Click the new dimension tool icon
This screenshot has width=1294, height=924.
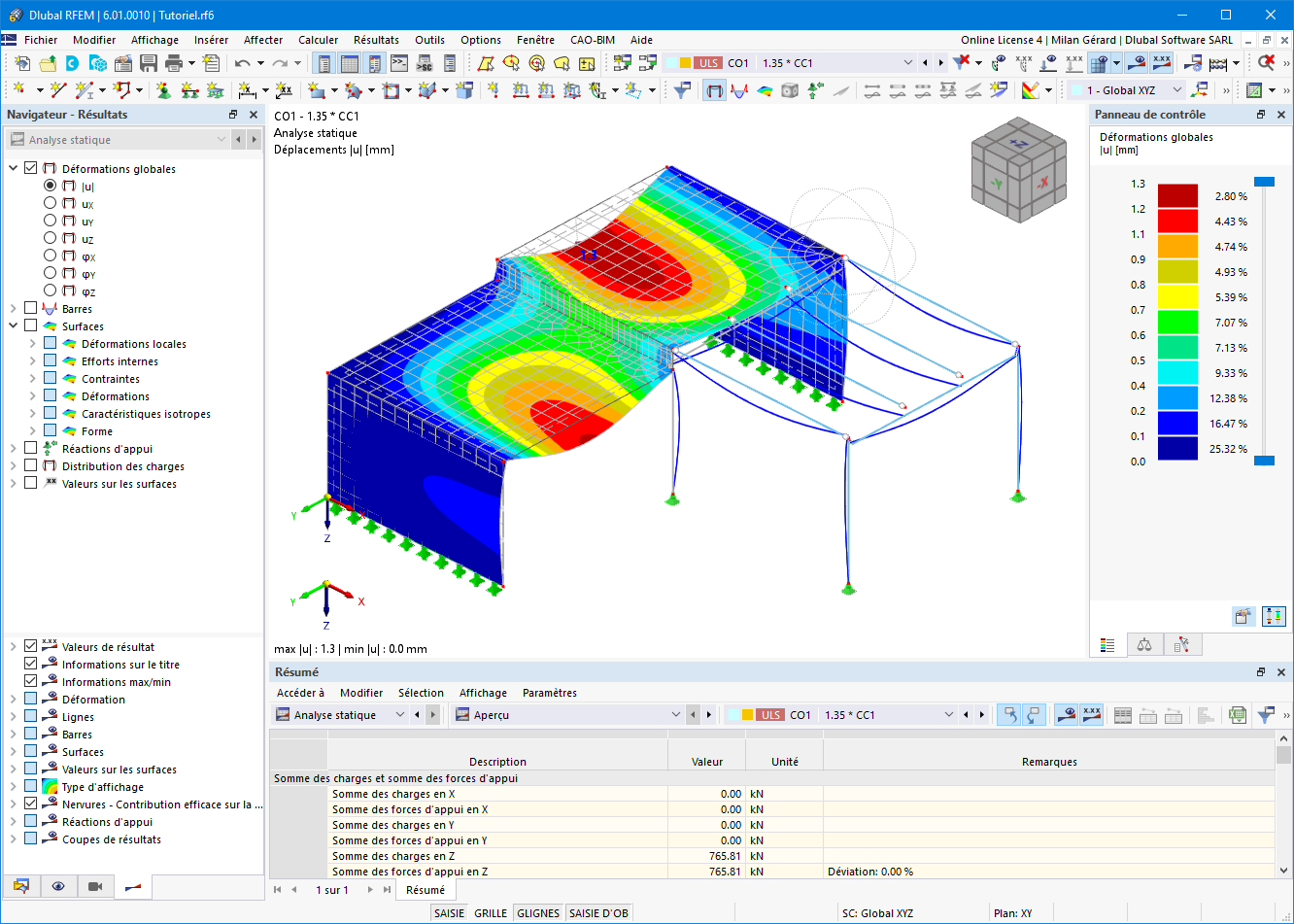click(x=248, y=90)
